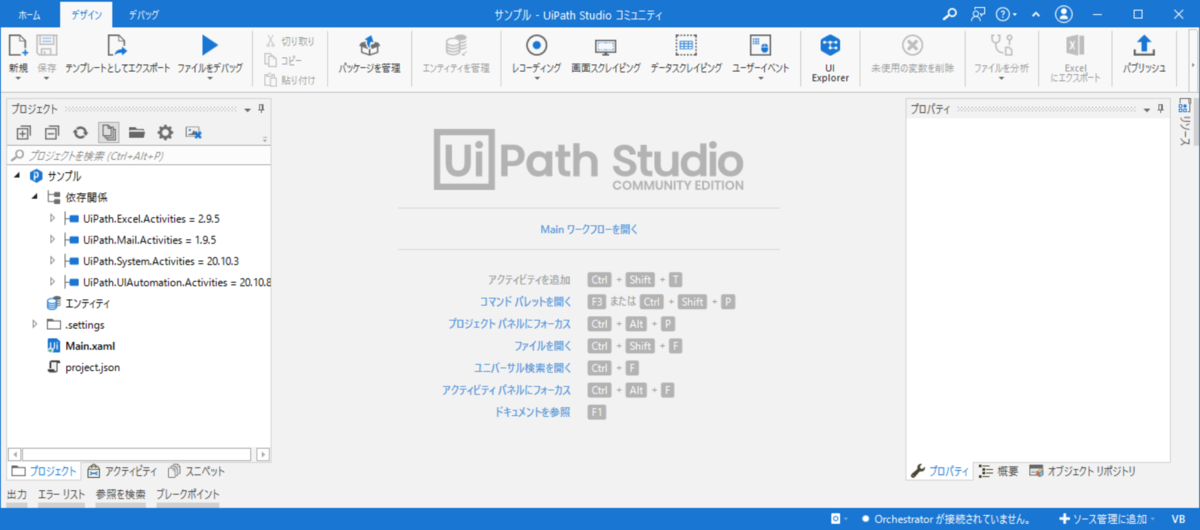Click ファイルを開く link
The width and height of the screenshot is (1200, 530).
point(542,345)
